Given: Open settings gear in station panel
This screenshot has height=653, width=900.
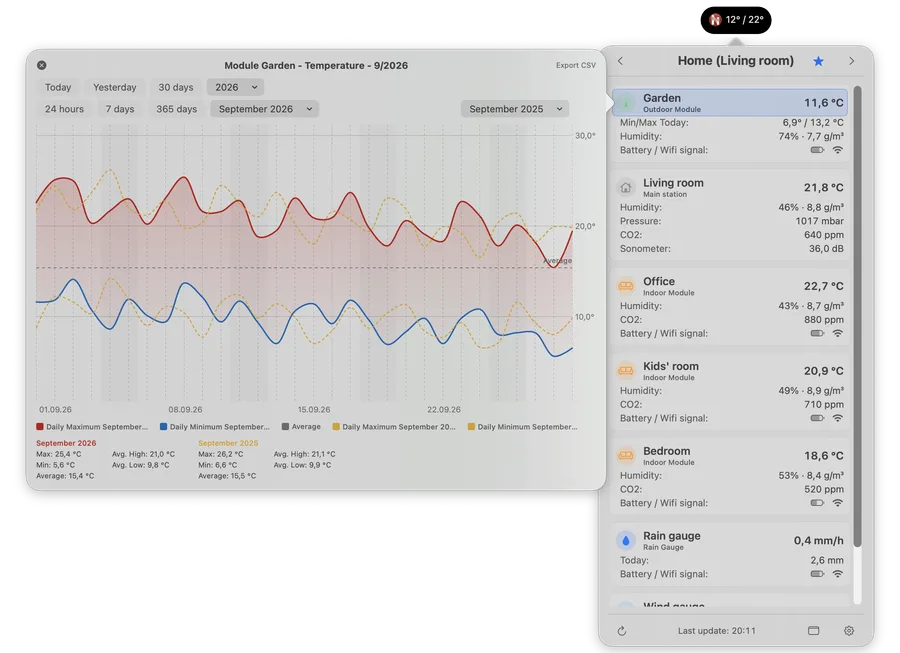Looking at the screenshot, I should [x=849, y=631].
